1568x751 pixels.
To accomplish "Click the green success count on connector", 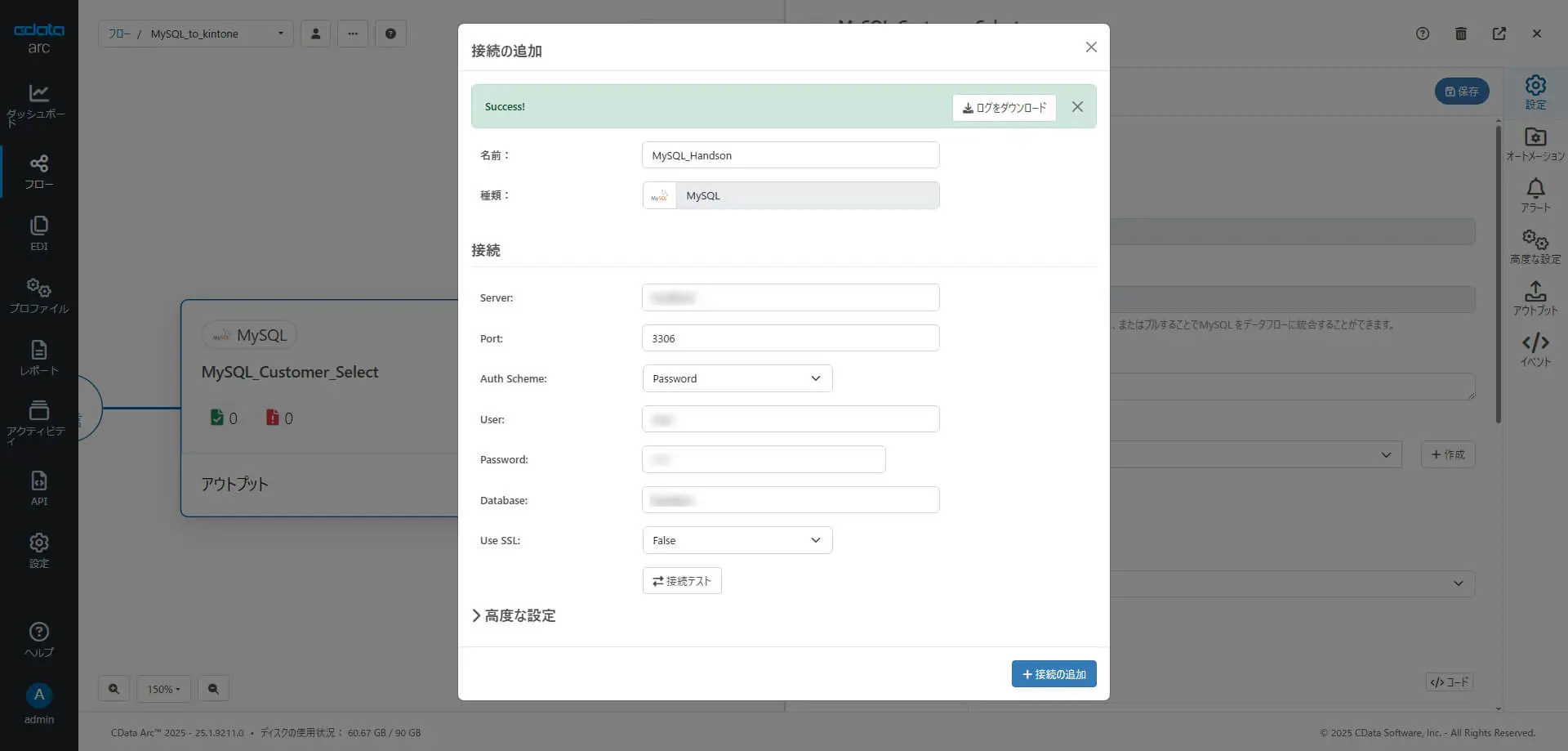I will point(224,418).
